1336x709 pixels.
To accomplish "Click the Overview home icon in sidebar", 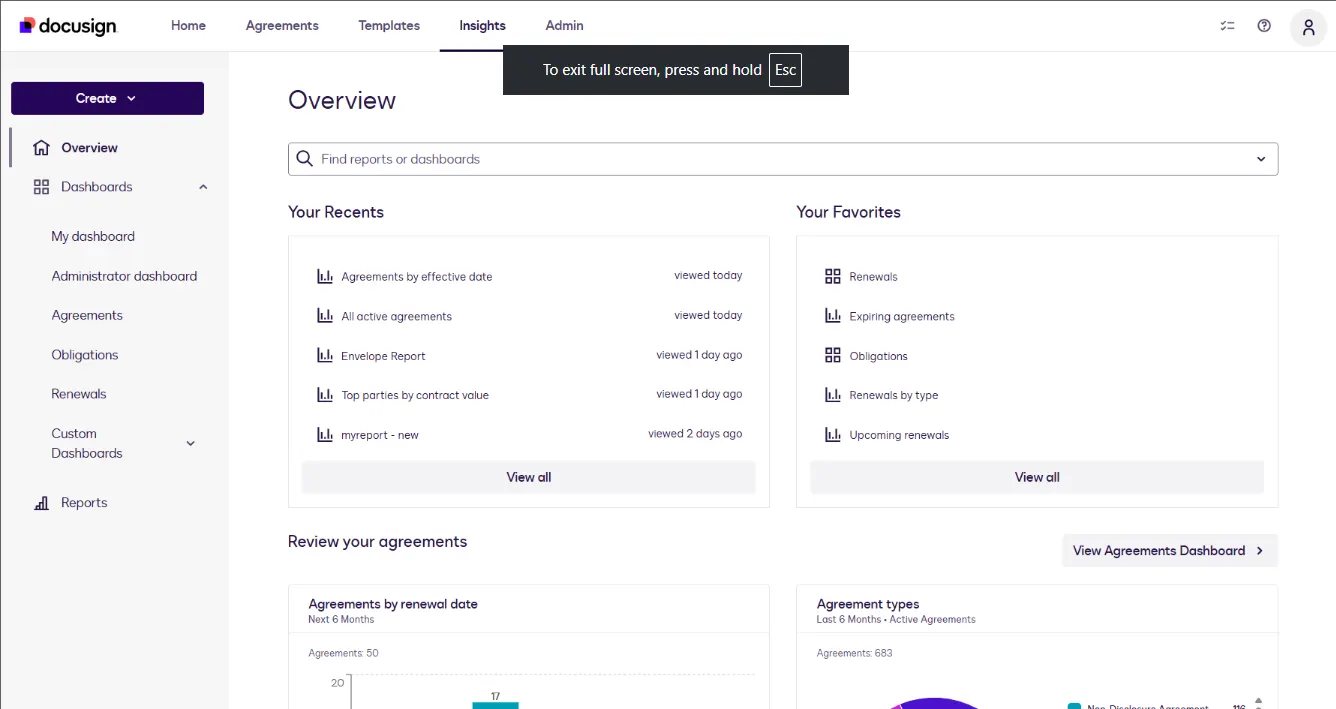I will pos(41,147).
